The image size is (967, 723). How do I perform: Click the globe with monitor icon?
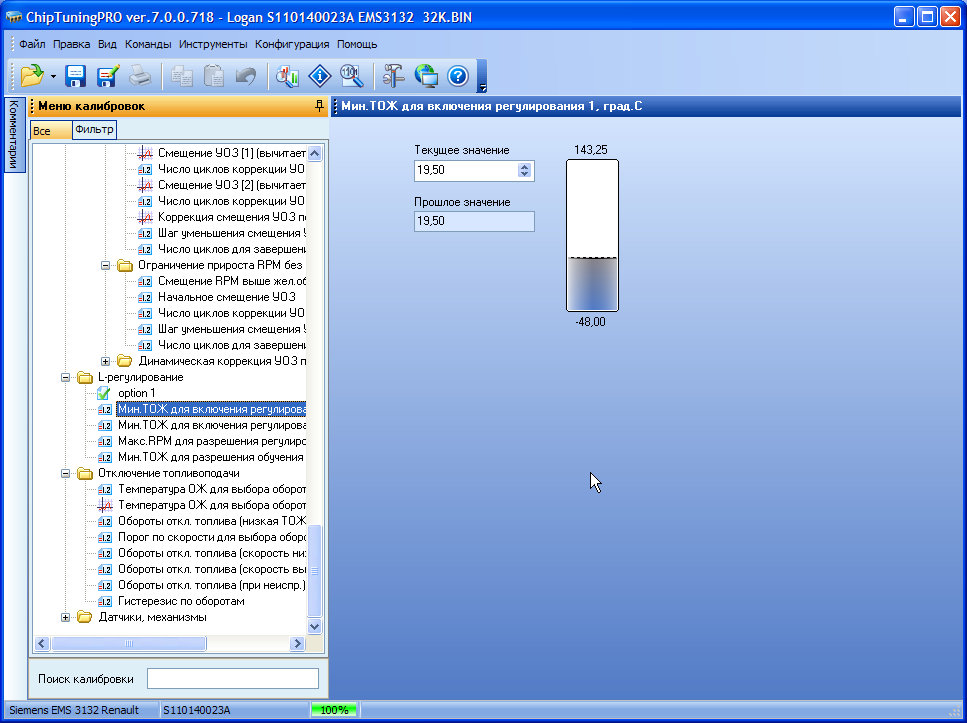click(426, 75)
